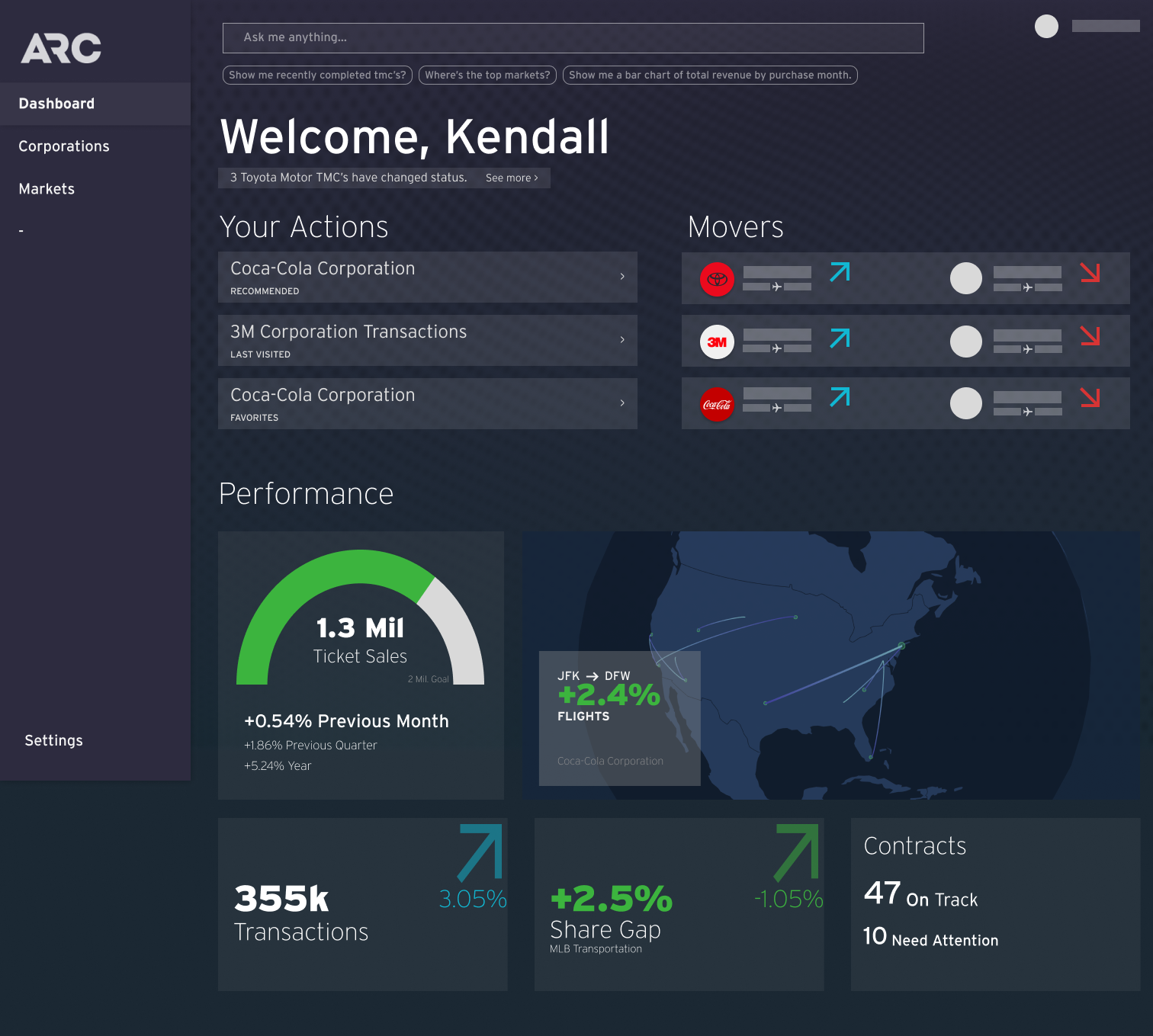The width and height of the screenshot is (1153, 1036).
Task: Click the user profile avatar
Action: coord(1046,26)
